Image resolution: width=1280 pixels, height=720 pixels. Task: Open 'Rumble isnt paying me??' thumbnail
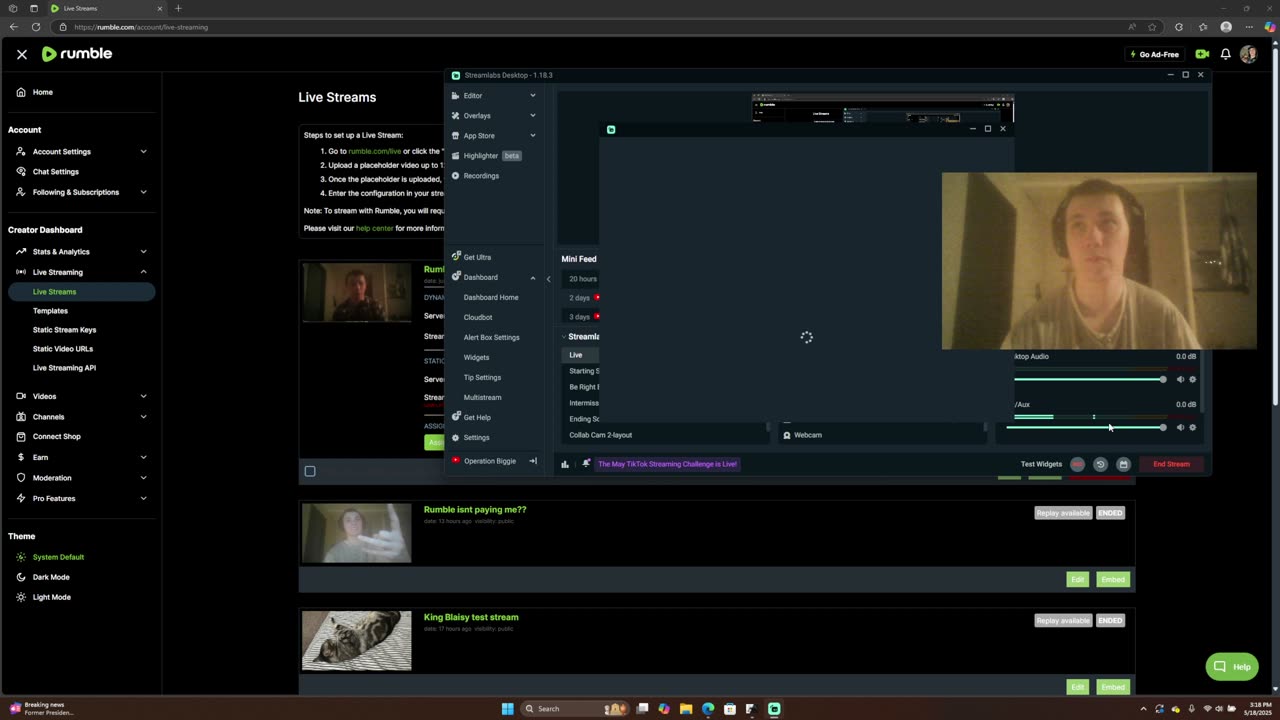tap(356, 533)
